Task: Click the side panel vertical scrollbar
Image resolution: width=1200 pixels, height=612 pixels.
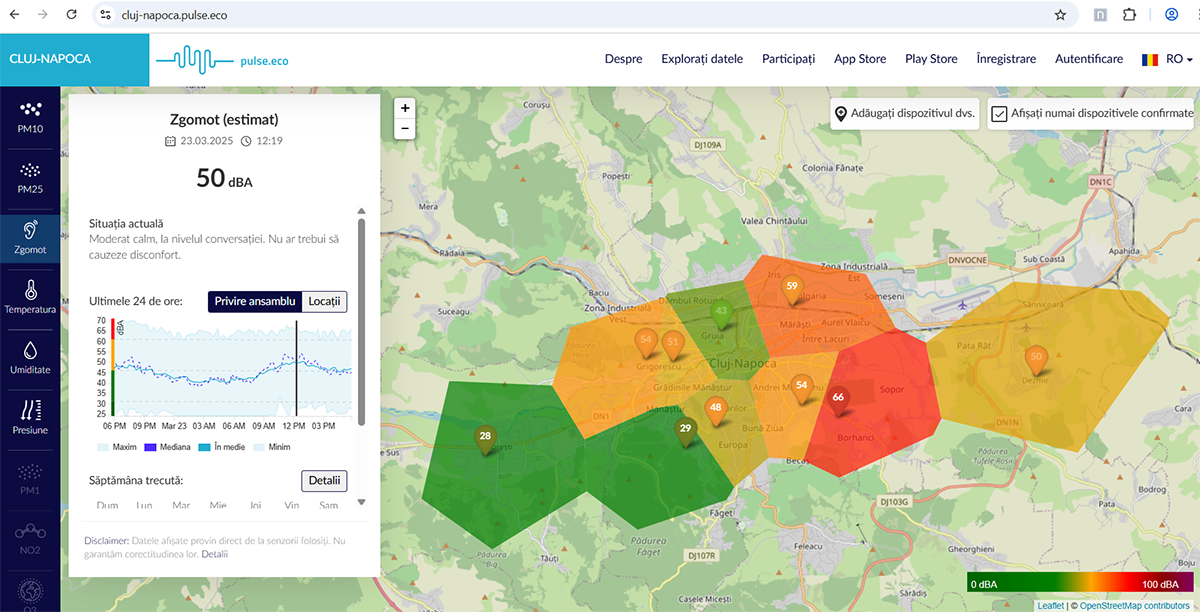Action: point(361,320)
